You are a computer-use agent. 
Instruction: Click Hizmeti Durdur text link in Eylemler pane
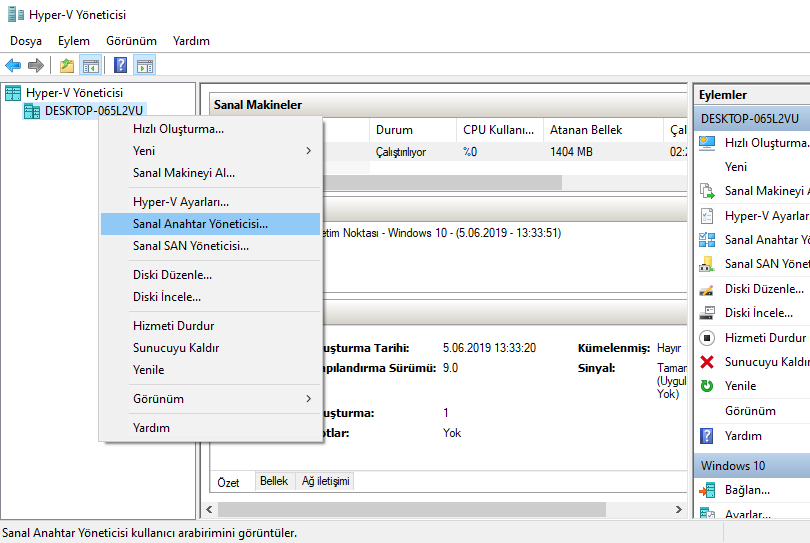click(765, 338)
